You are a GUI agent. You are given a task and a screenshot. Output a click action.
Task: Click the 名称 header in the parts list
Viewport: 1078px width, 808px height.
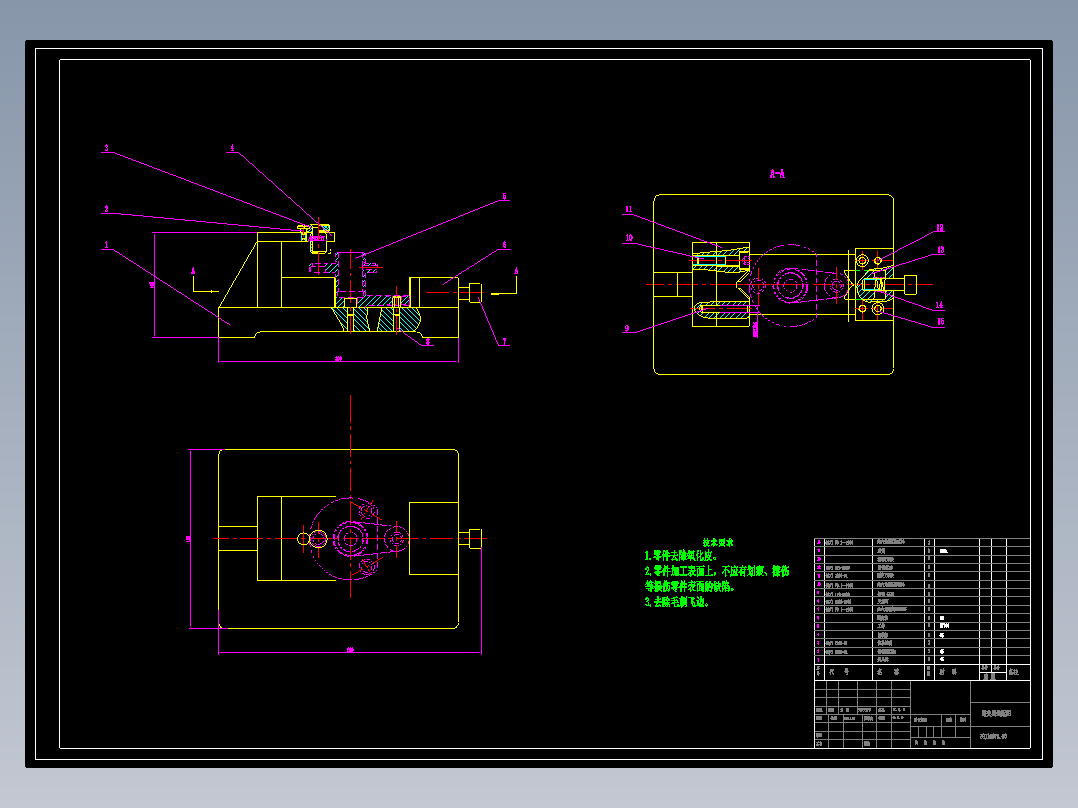click(x=888, y=672)
